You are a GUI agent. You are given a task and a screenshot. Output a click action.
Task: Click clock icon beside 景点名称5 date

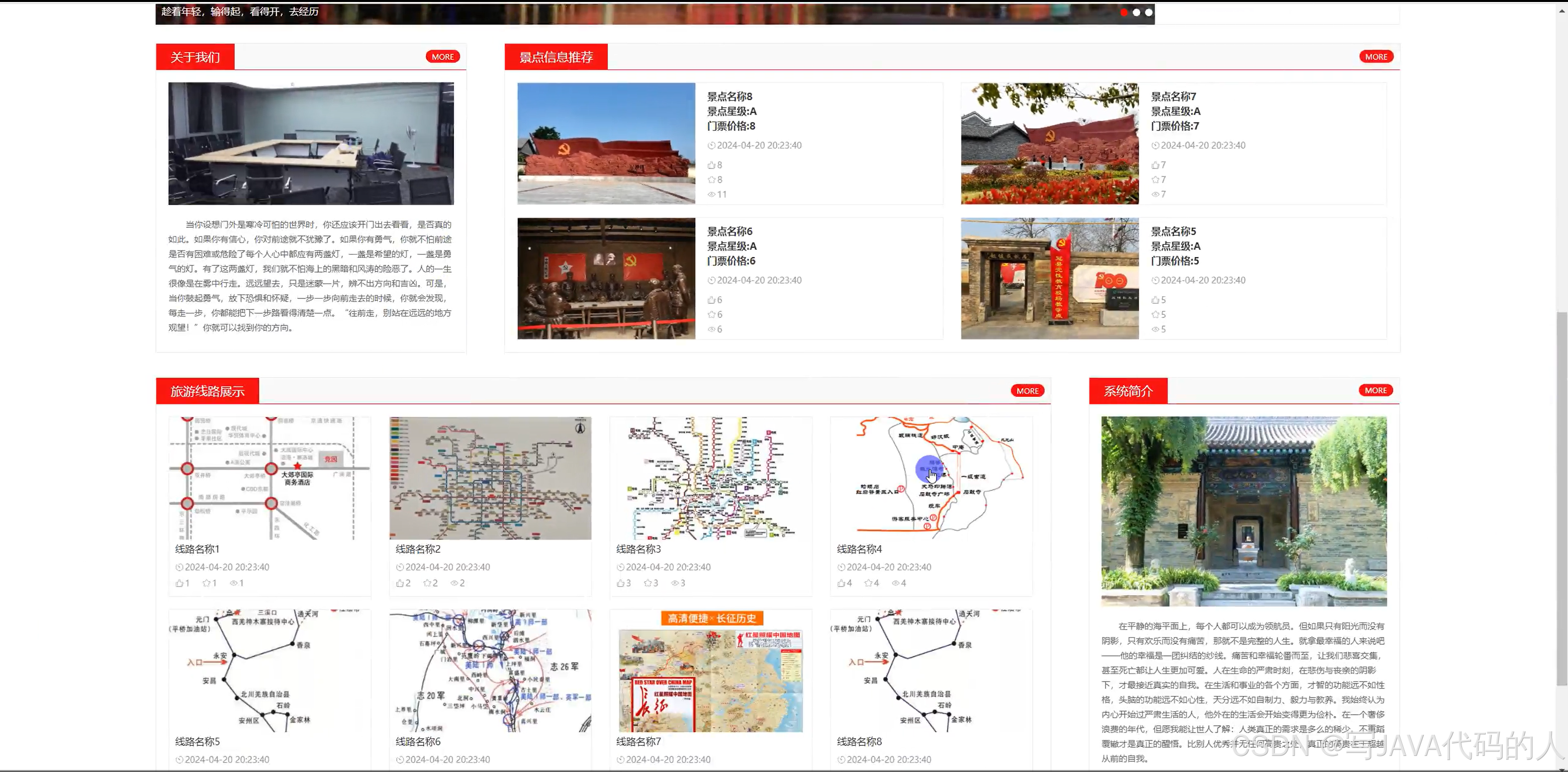tap(1155, 281)
